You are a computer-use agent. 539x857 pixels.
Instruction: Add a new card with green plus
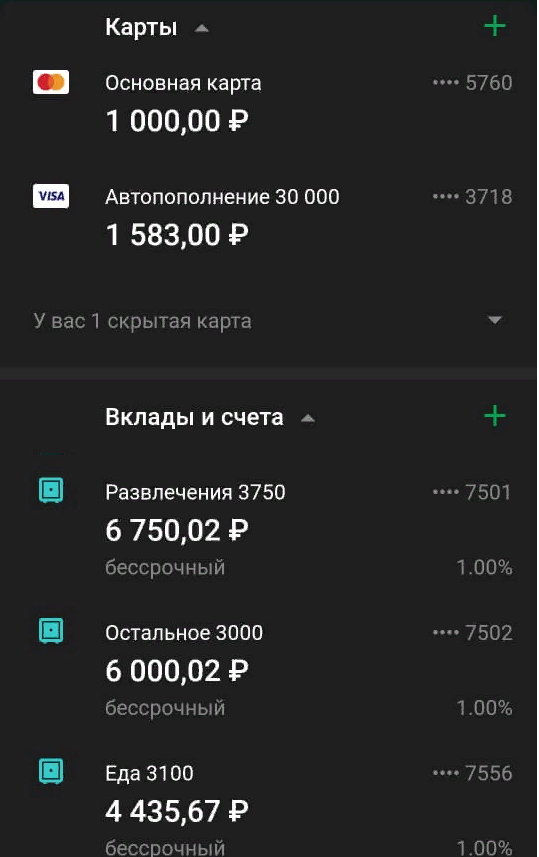(495, 26)
